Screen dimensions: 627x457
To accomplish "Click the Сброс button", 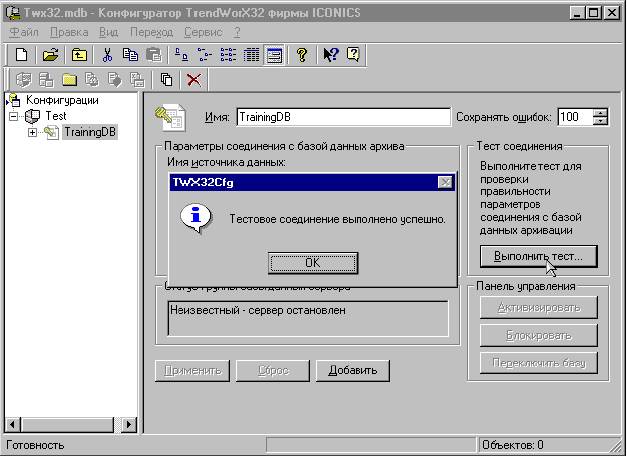I will tap(273, 371).
